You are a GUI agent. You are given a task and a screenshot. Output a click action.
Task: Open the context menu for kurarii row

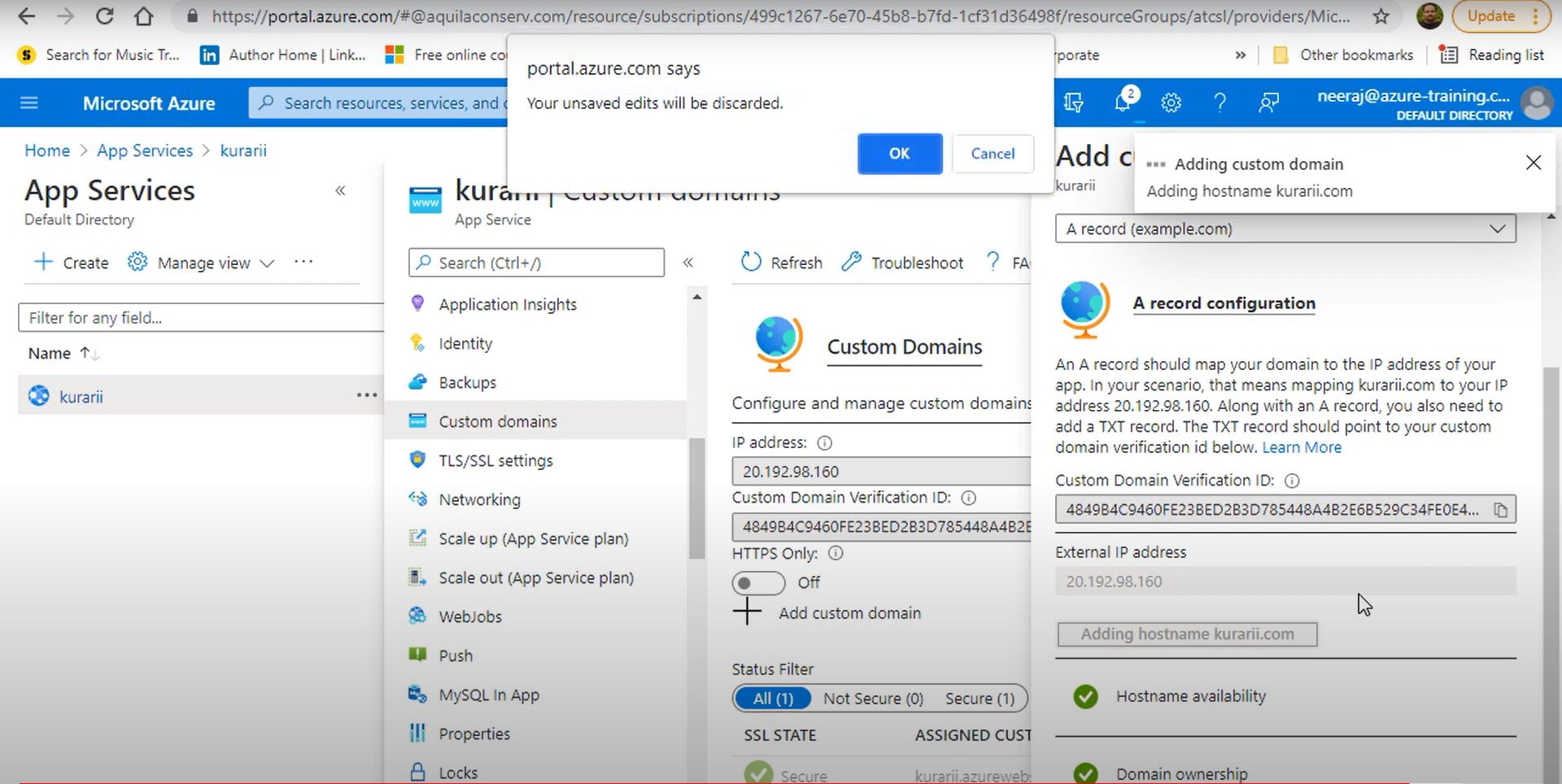tap(367, 395)
